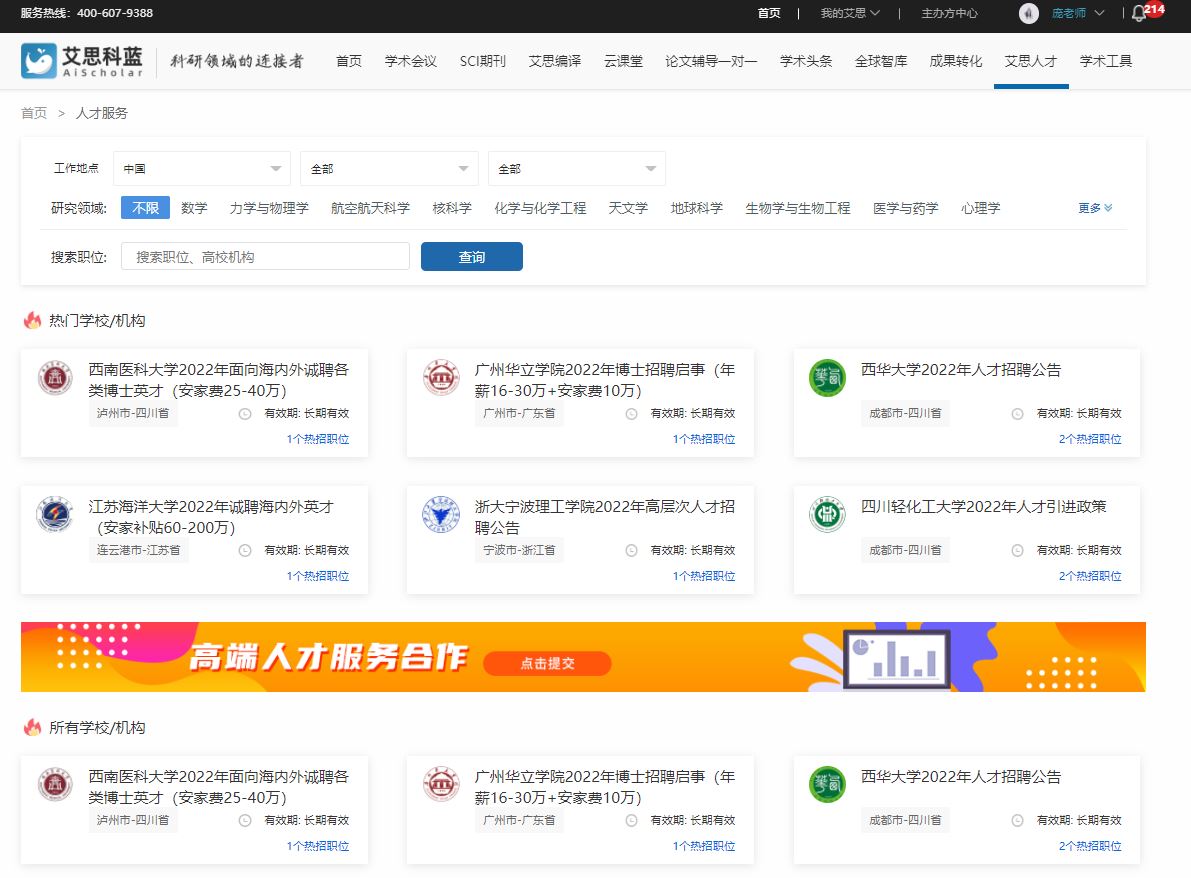
Task: Click the 西华大学 logo in 热门学校/机构
Action: click(x=827, y=377)
